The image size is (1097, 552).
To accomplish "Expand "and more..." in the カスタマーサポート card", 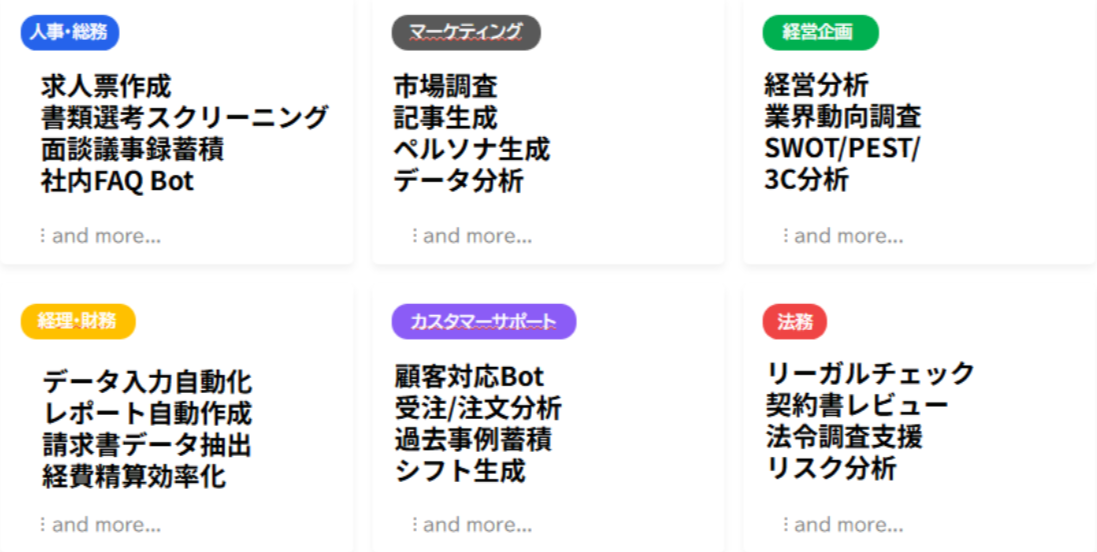I will pyautogui.click(x=476, y=524).
